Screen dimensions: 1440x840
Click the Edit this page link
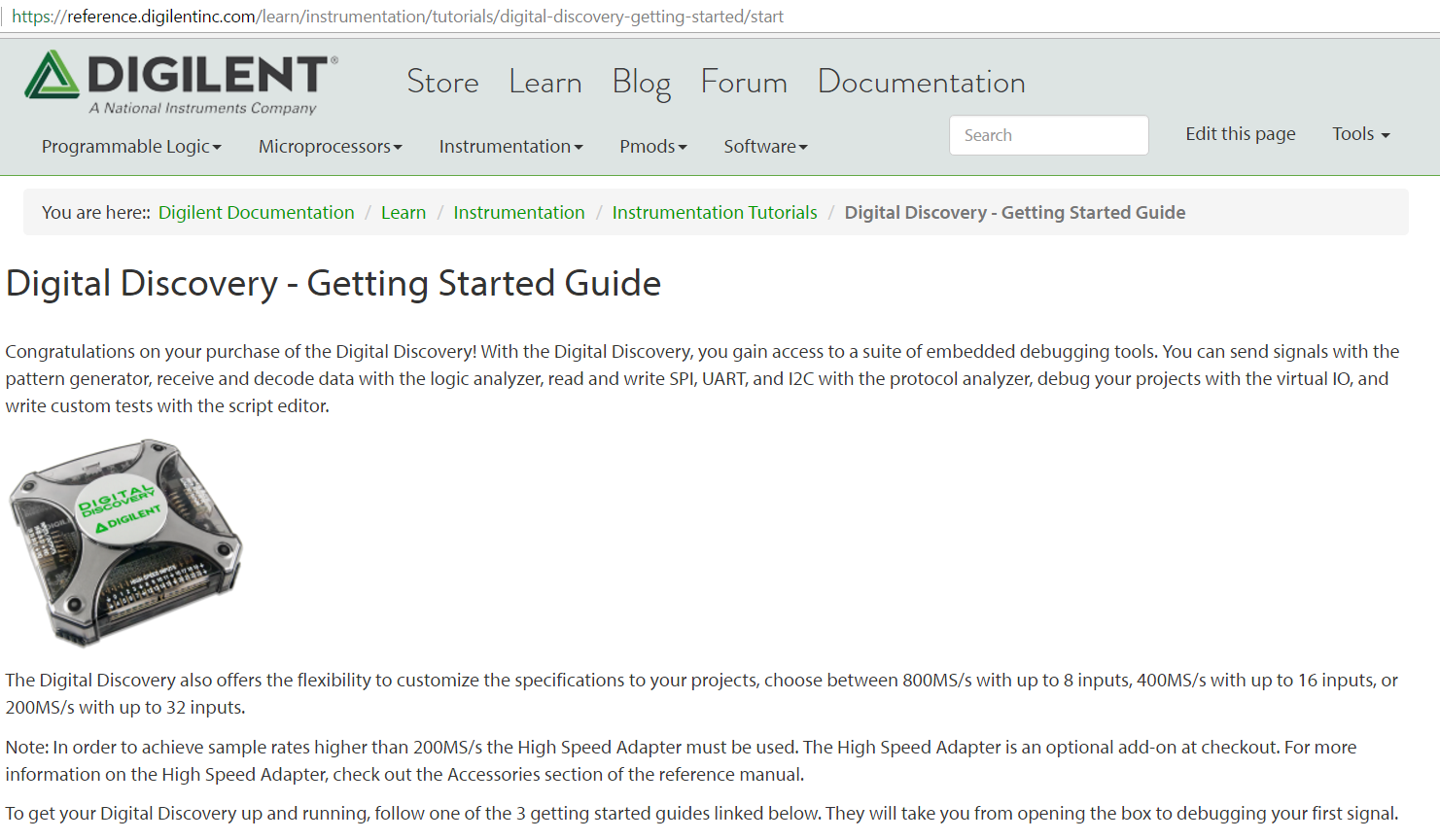1240,133
